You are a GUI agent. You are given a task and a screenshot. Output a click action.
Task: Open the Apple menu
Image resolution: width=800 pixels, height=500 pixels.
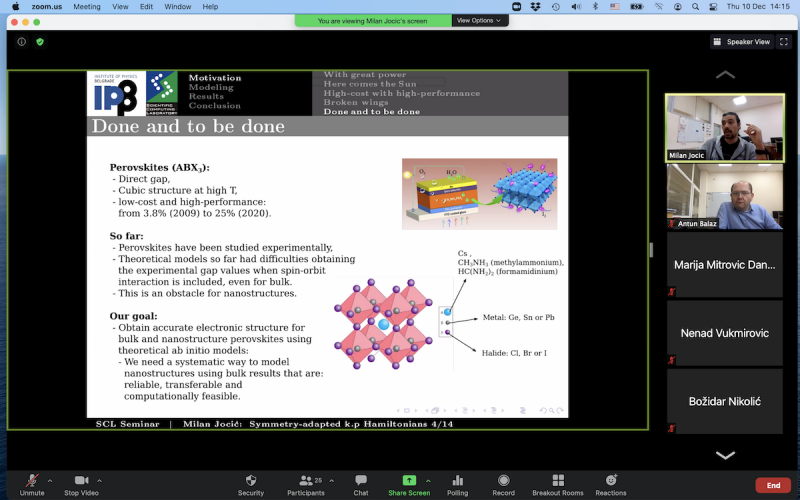point(15,7)
